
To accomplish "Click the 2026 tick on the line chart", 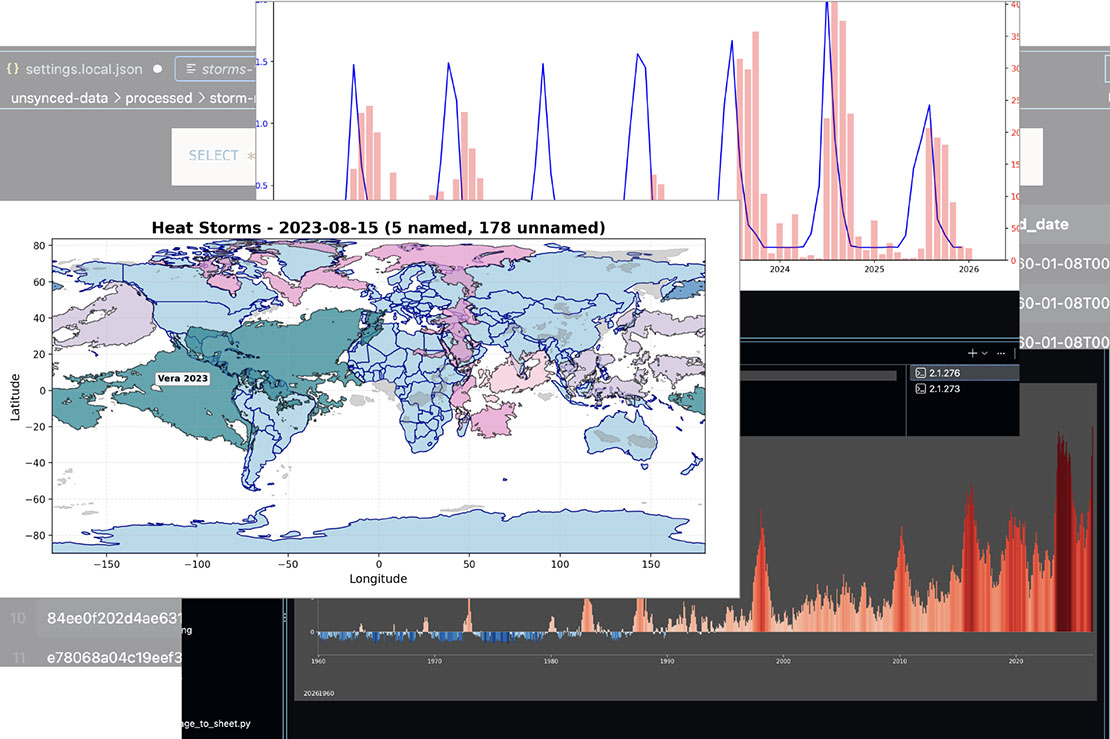I will tap(968, 269).
